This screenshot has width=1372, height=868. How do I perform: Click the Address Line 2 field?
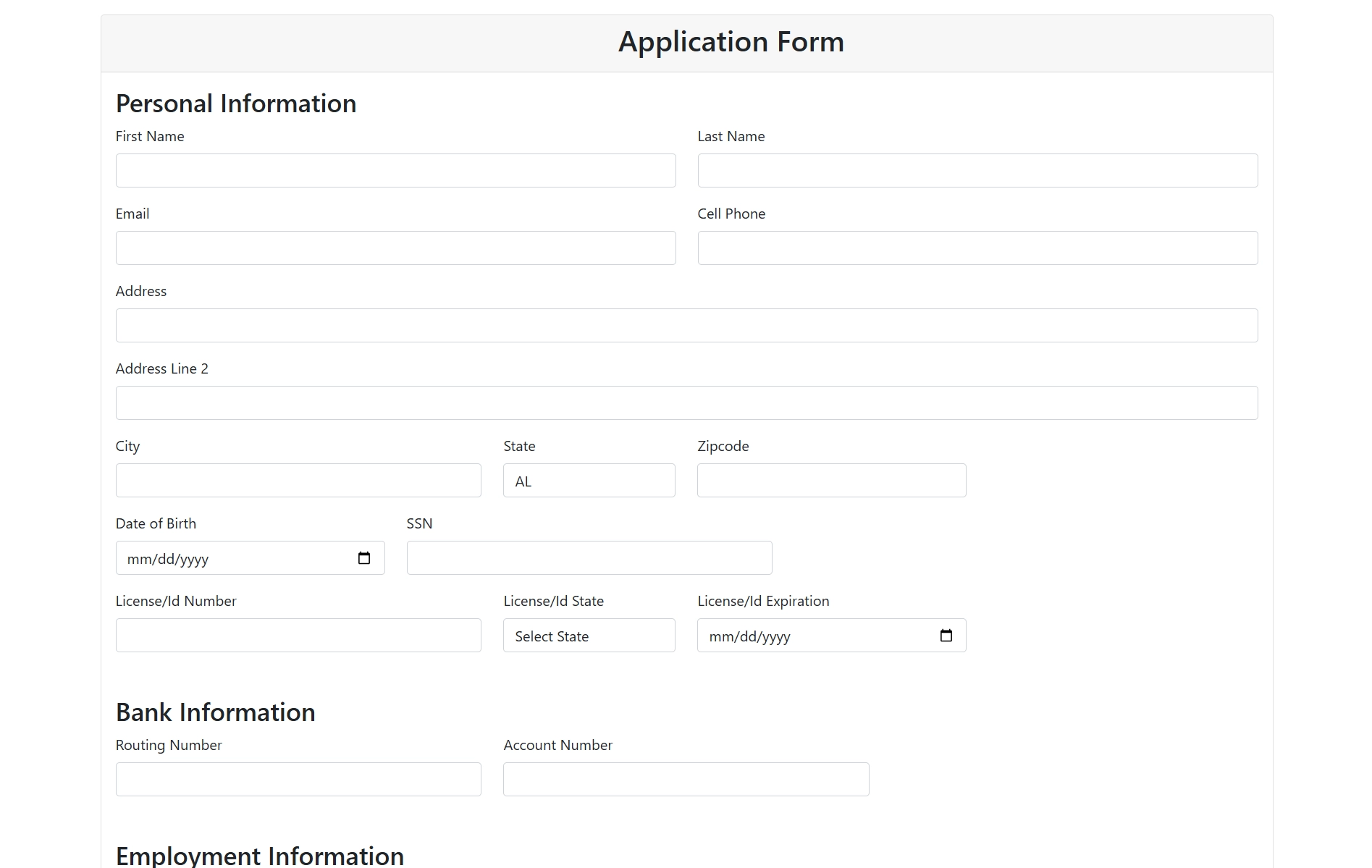pos(686,403)
